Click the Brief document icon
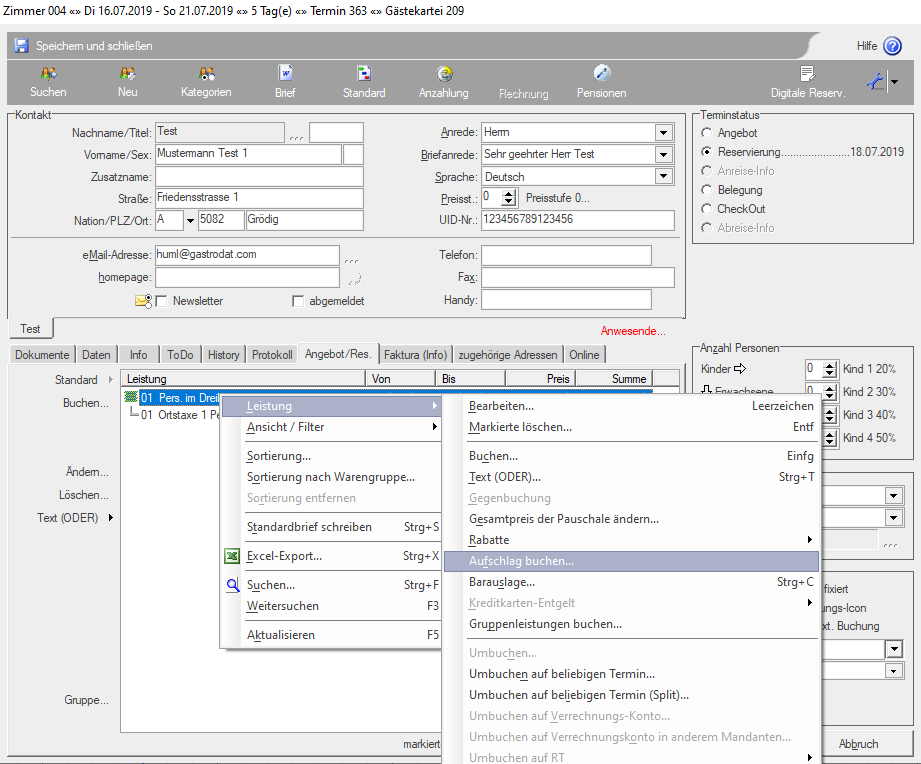 285,74
